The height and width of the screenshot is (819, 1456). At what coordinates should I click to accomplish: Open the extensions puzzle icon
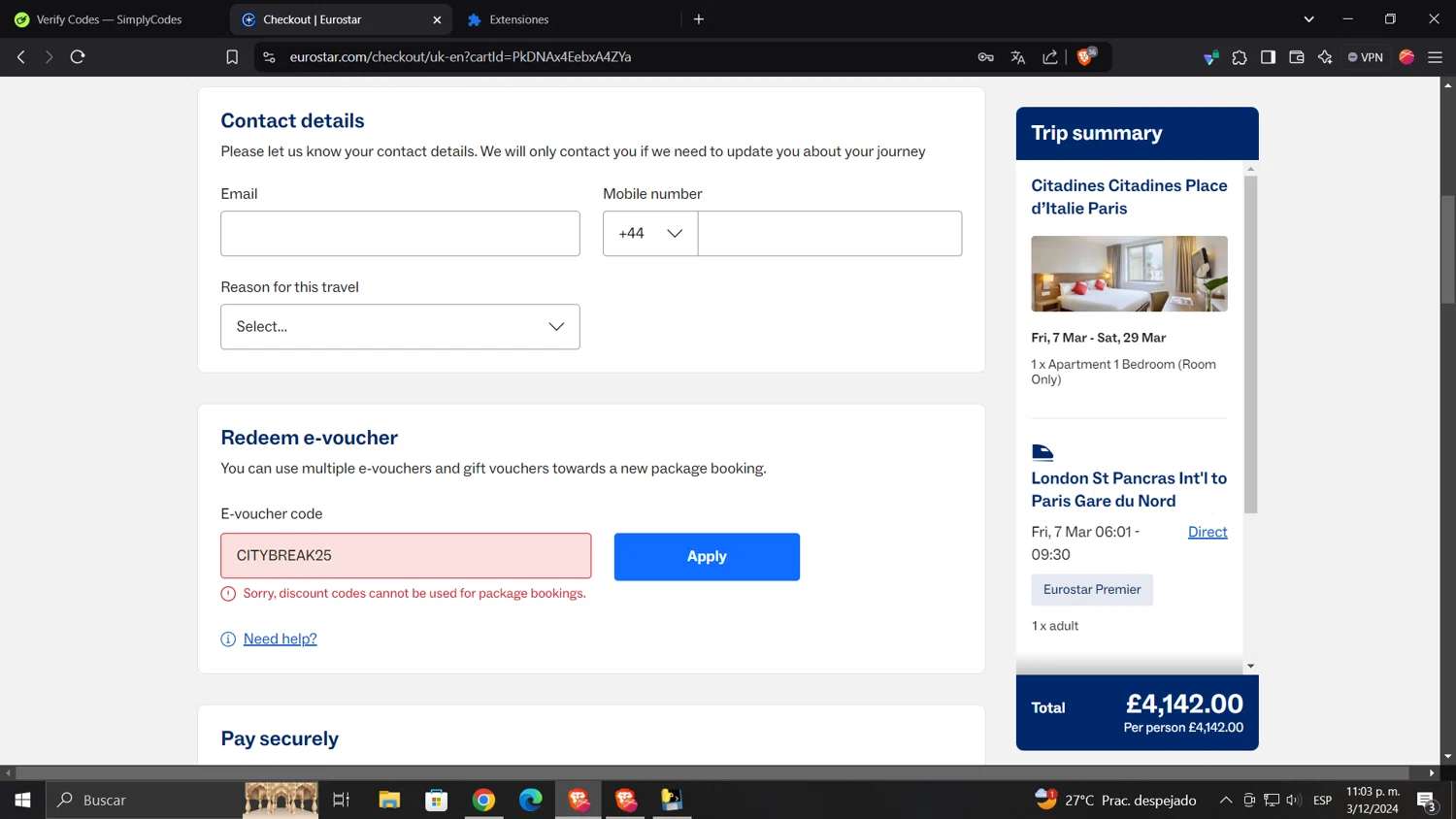click(1240, 57)
